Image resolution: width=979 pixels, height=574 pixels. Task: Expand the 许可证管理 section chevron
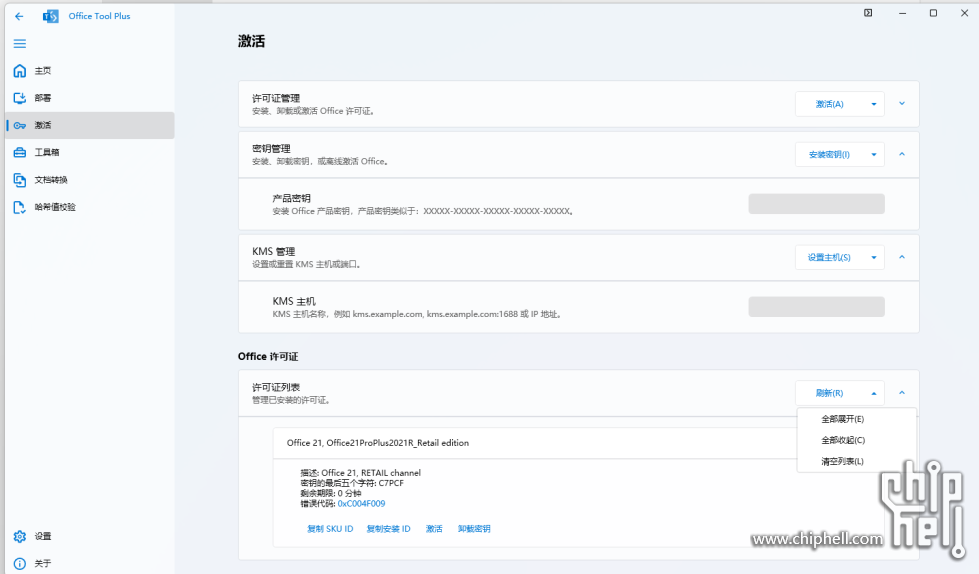[x=902, y=104]
